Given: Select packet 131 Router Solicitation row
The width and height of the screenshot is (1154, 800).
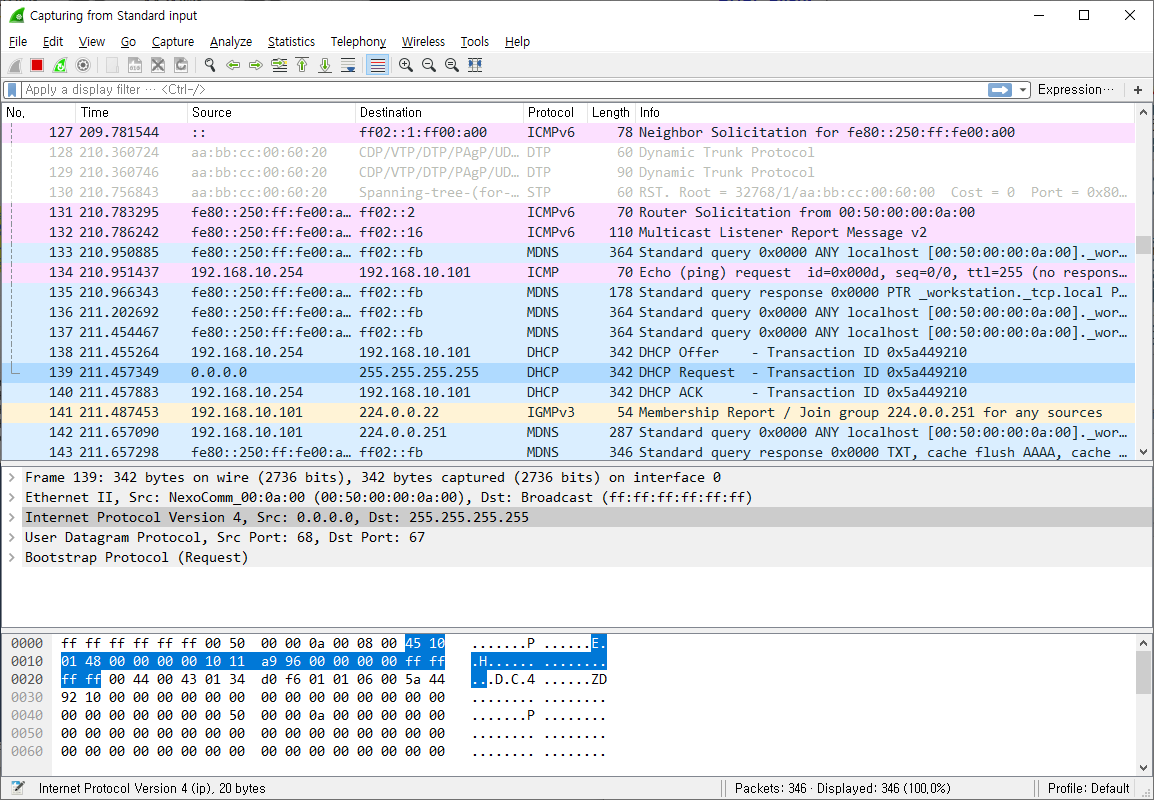Looking at the screenshot, I should pyautogui.click(x=568, y=212).
